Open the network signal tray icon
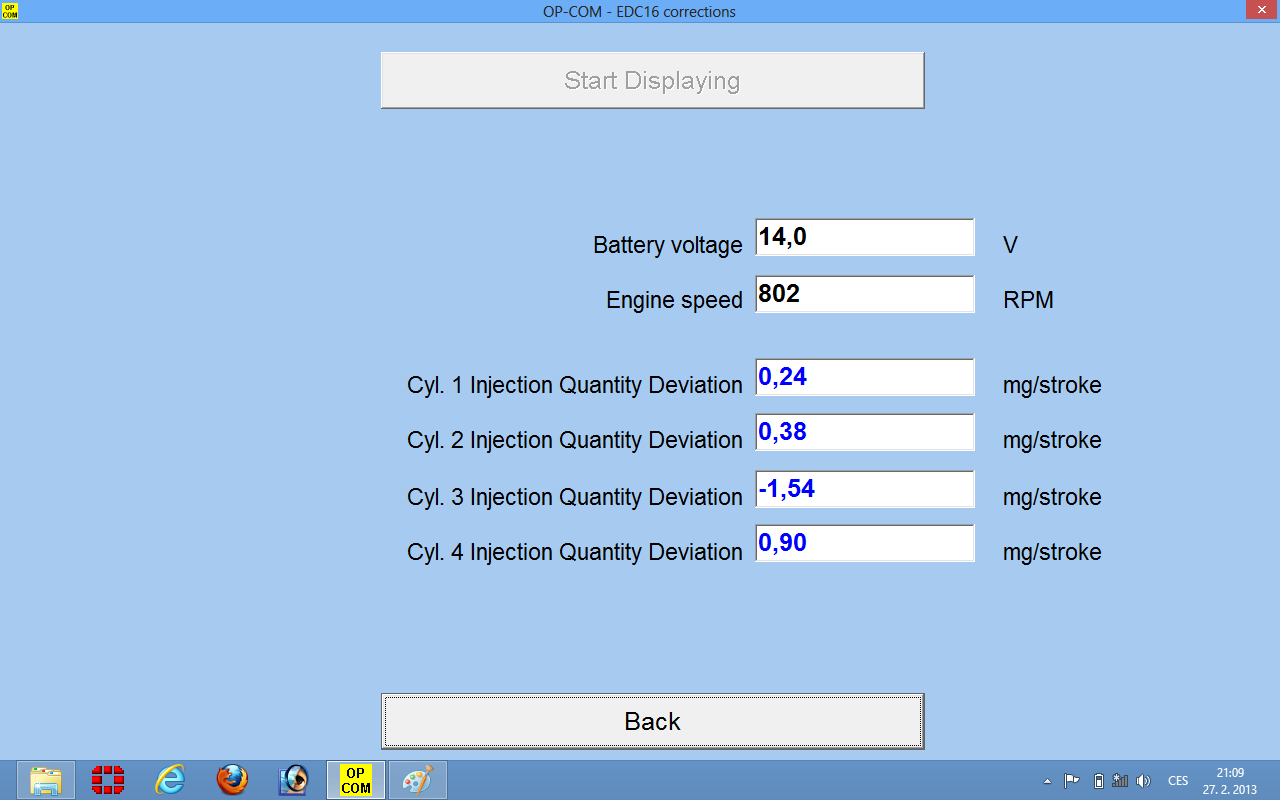 1120,781
